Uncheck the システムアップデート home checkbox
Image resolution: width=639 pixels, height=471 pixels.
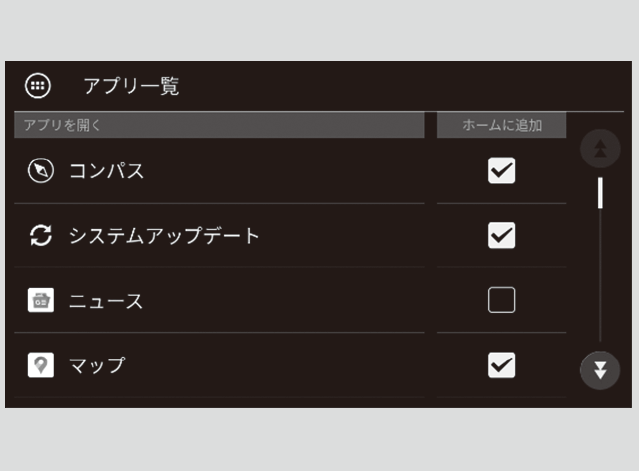coord(501,235)
